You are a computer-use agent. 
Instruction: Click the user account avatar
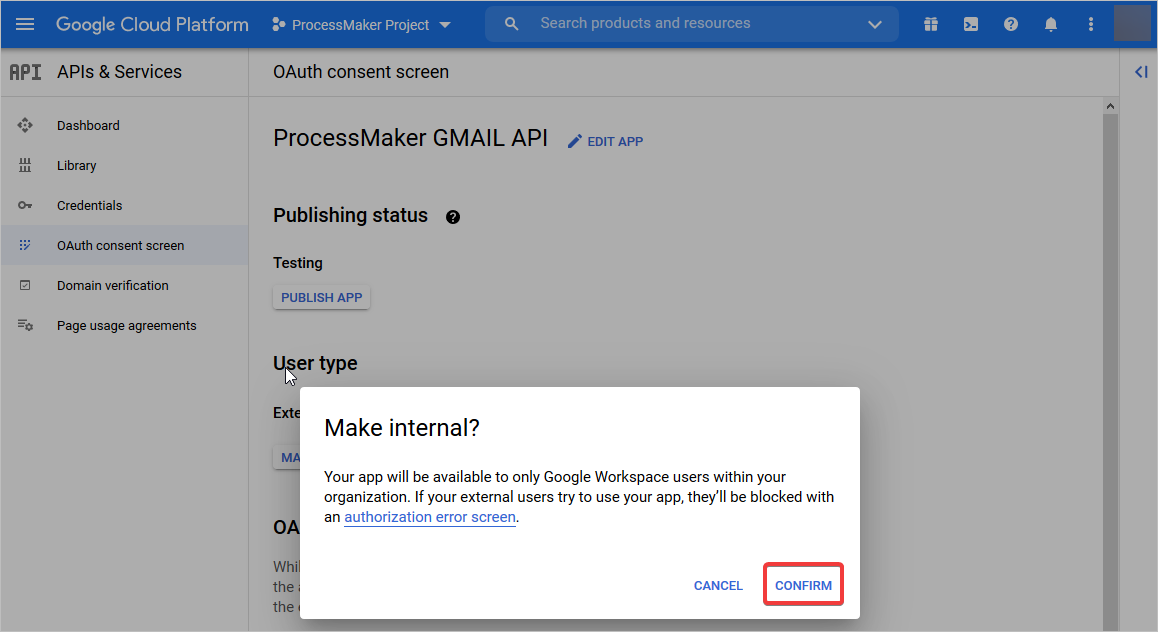point(1132,24)
